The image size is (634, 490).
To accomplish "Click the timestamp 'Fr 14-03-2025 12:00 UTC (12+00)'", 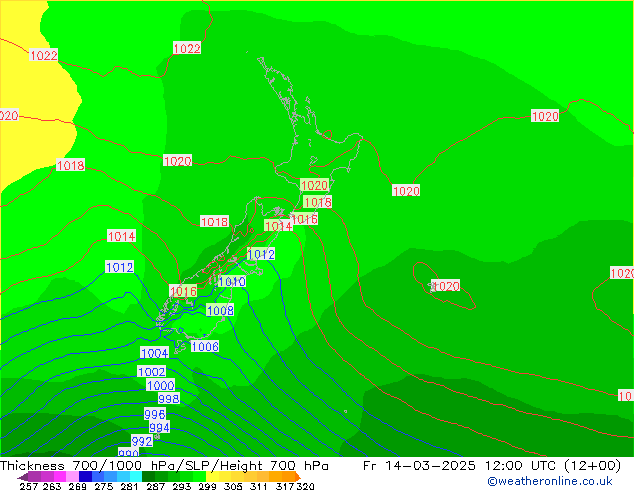I will click(x=492, y=466).
